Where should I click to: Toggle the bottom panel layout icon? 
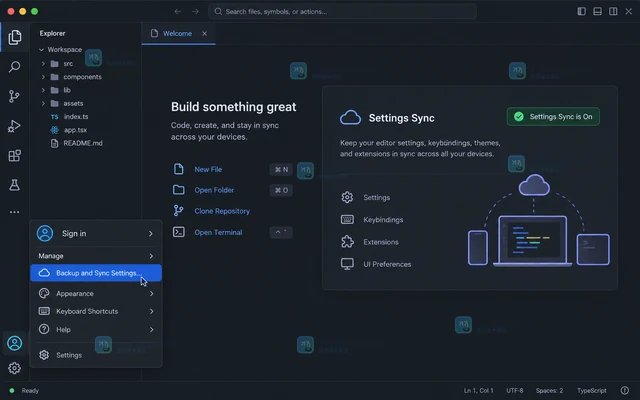coord(597,11)
